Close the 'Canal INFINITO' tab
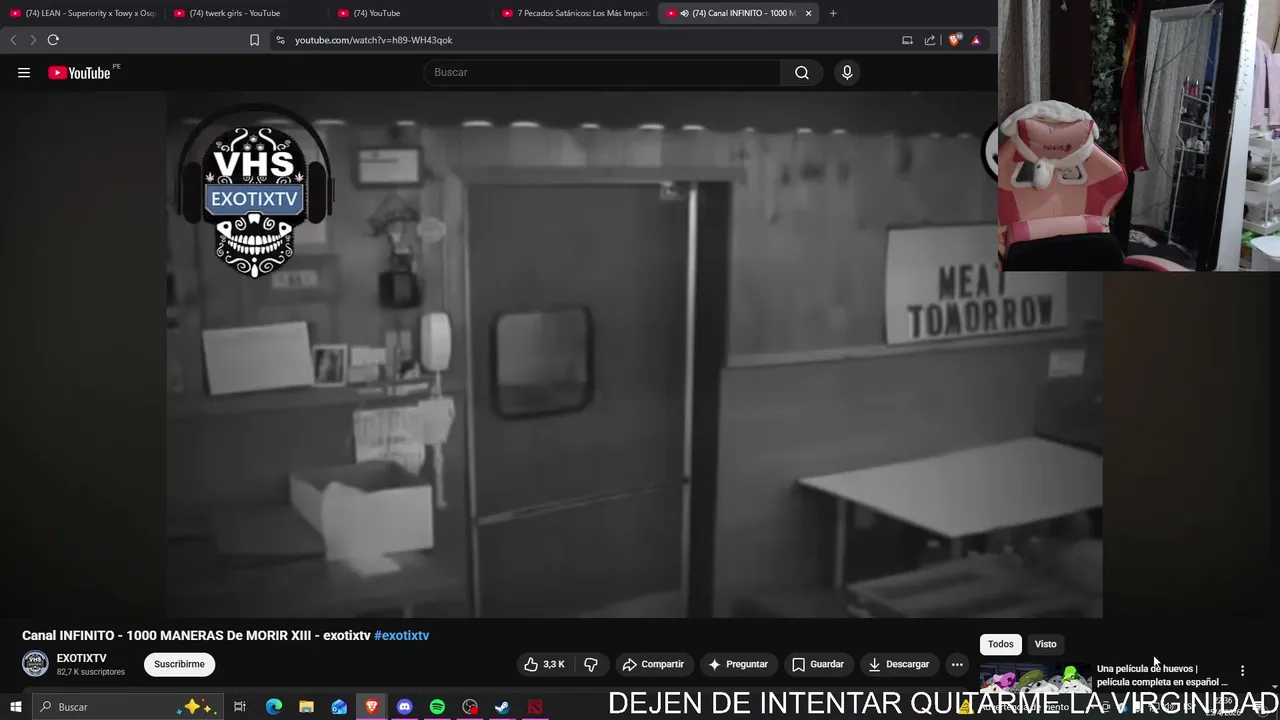 [808, 13]
